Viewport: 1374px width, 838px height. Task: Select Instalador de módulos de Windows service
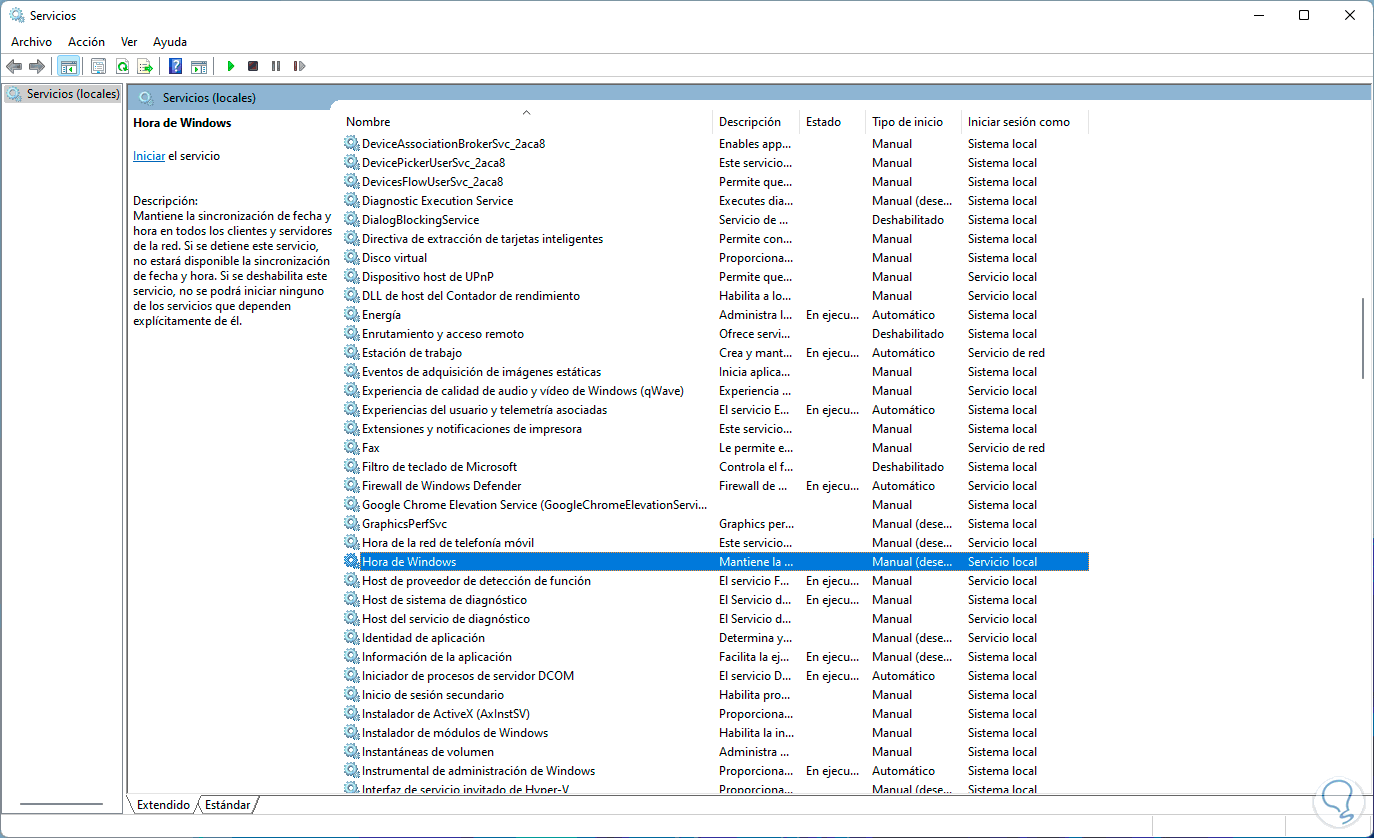715,733
